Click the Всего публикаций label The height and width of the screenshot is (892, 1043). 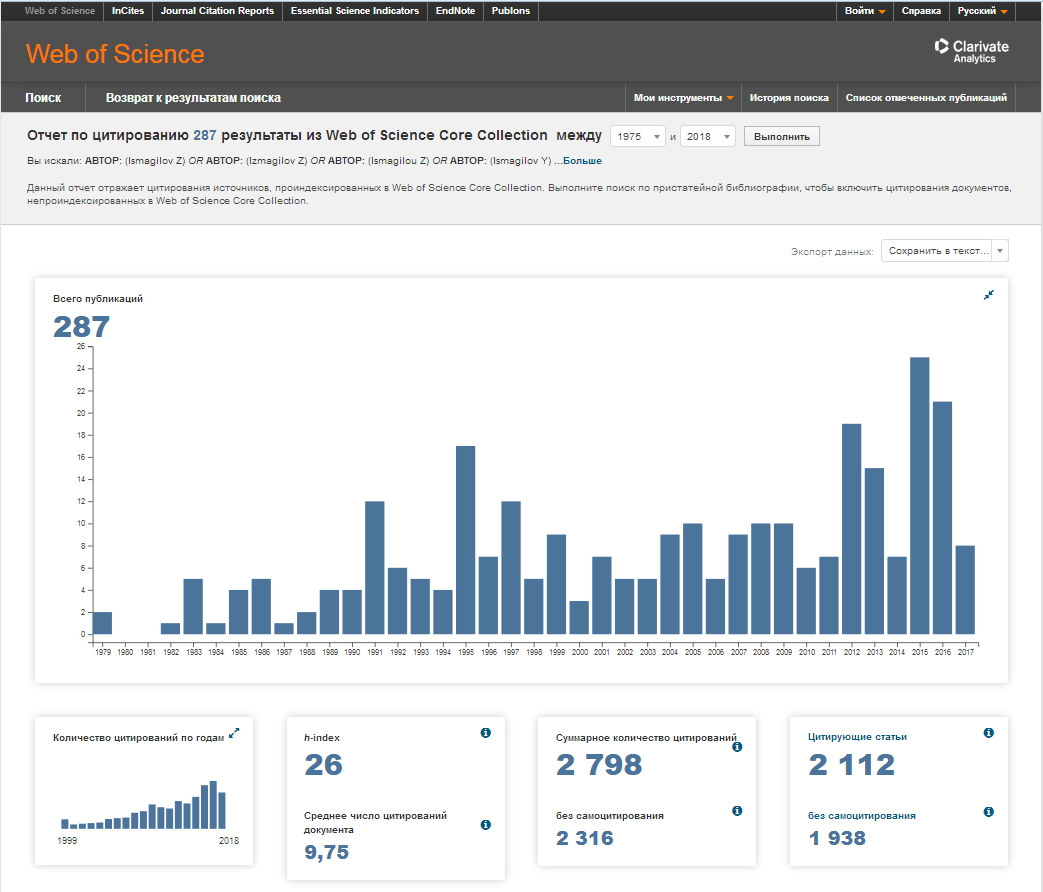(98, 299)
